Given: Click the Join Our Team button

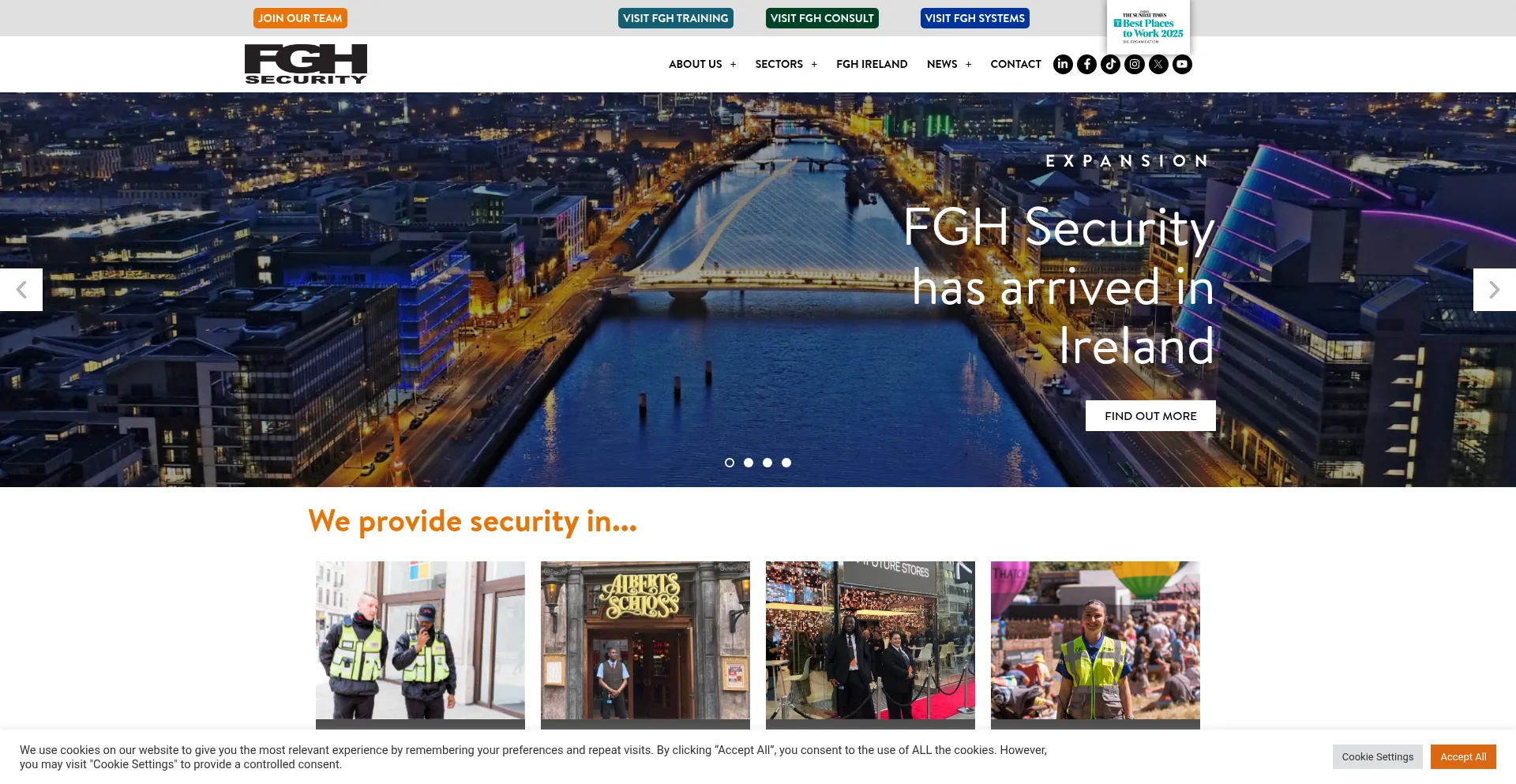Looking at the screenshot, I should pyautogui.click(x=300, y=18).
